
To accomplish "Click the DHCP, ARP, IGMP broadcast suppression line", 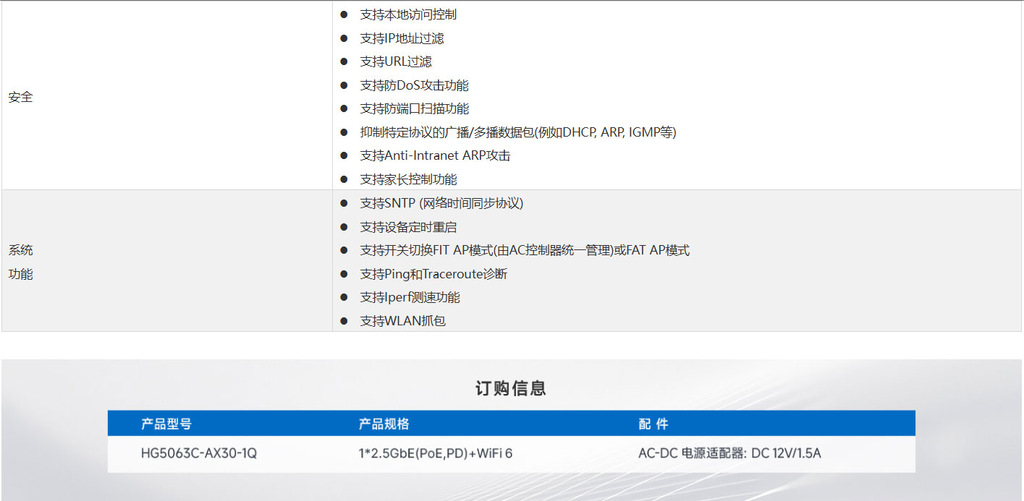I will pos(518,132).
